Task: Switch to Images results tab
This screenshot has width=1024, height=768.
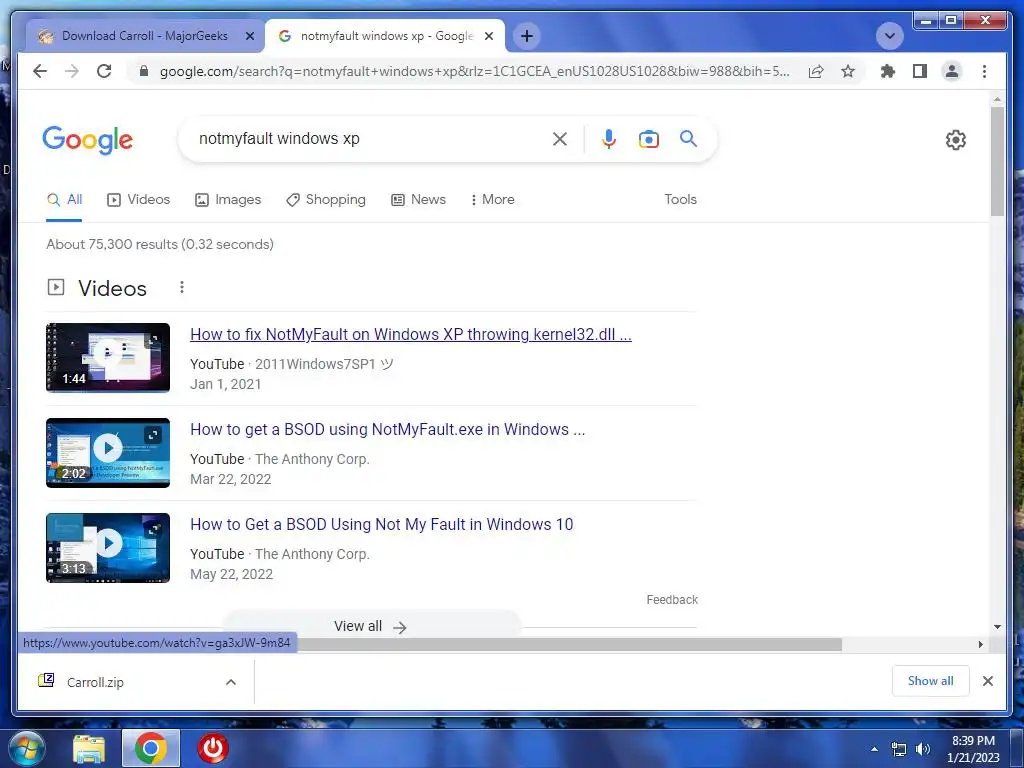Action: click(228, 200)
